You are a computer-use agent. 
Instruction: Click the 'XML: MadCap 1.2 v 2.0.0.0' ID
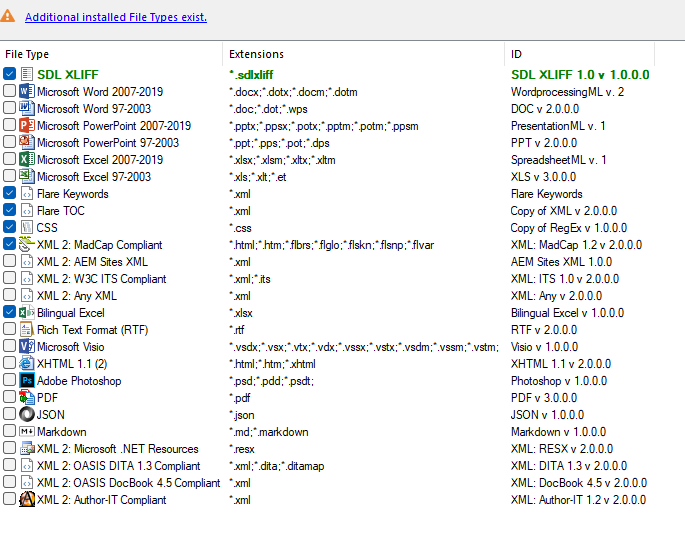tap(576, 245)
